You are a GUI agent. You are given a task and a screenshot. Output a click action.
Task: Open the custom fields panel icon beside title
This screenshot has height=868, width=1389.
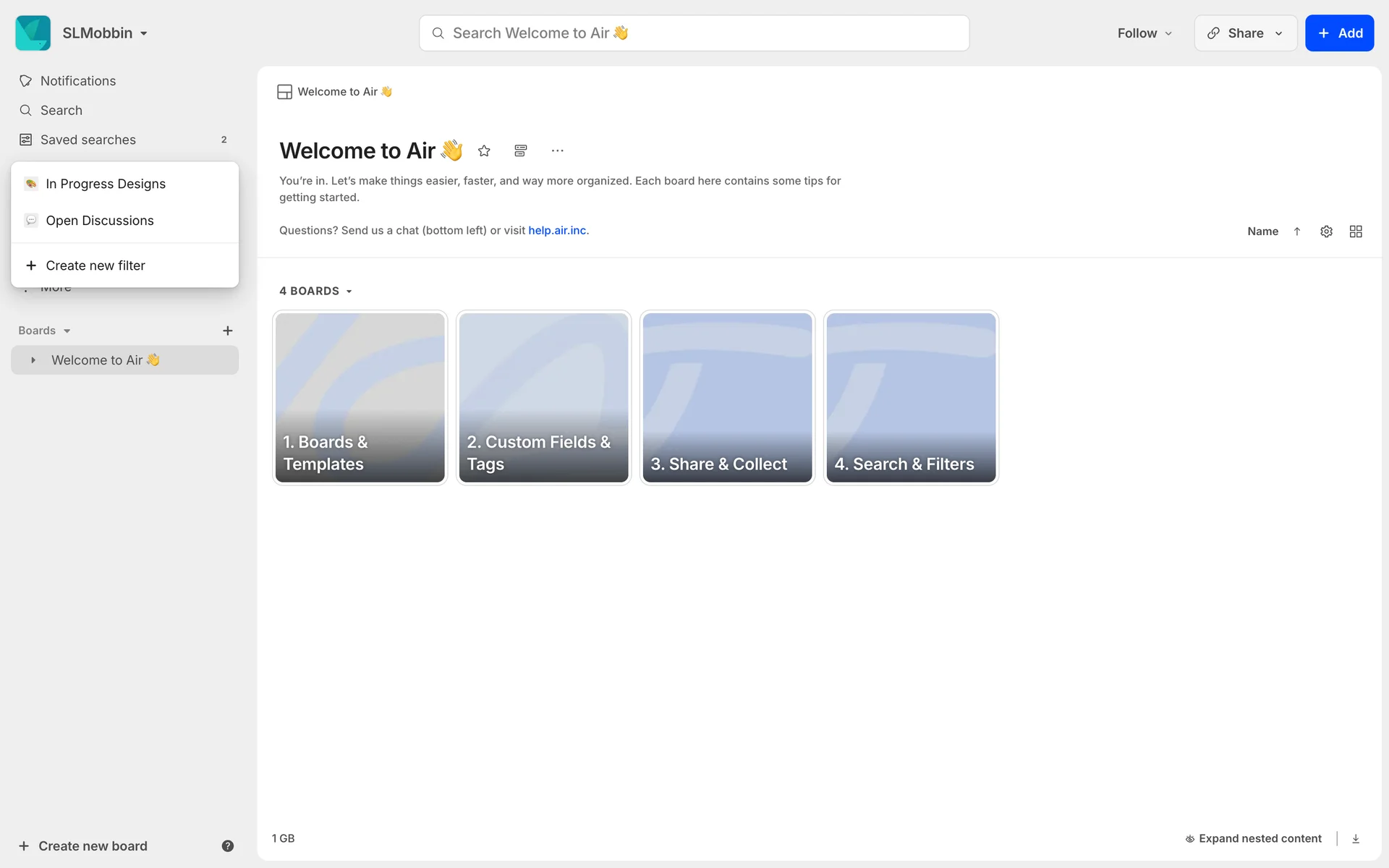tap(520, 150)
